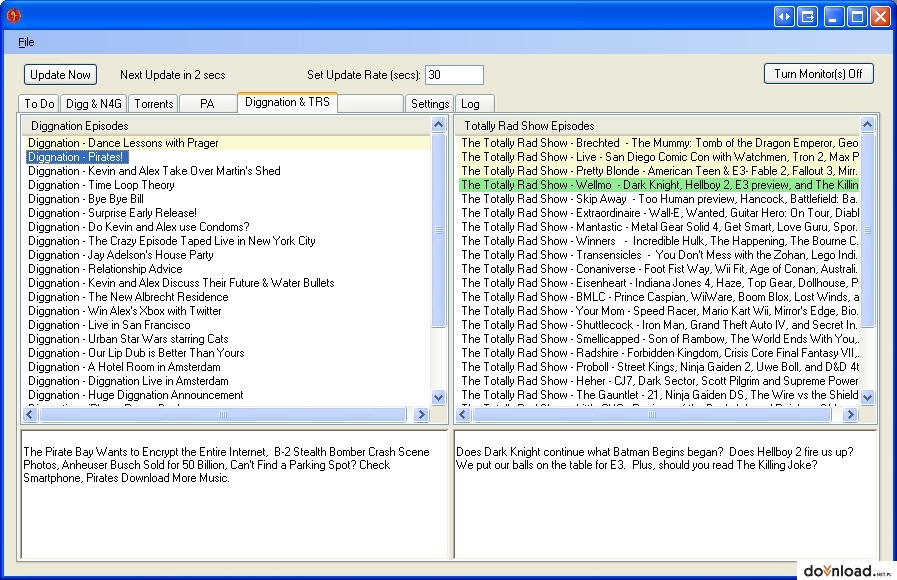897x580 pixels.
Task: Click down arrow of Totally Rad Show scrollbar
Action: [x=867, y=396]
